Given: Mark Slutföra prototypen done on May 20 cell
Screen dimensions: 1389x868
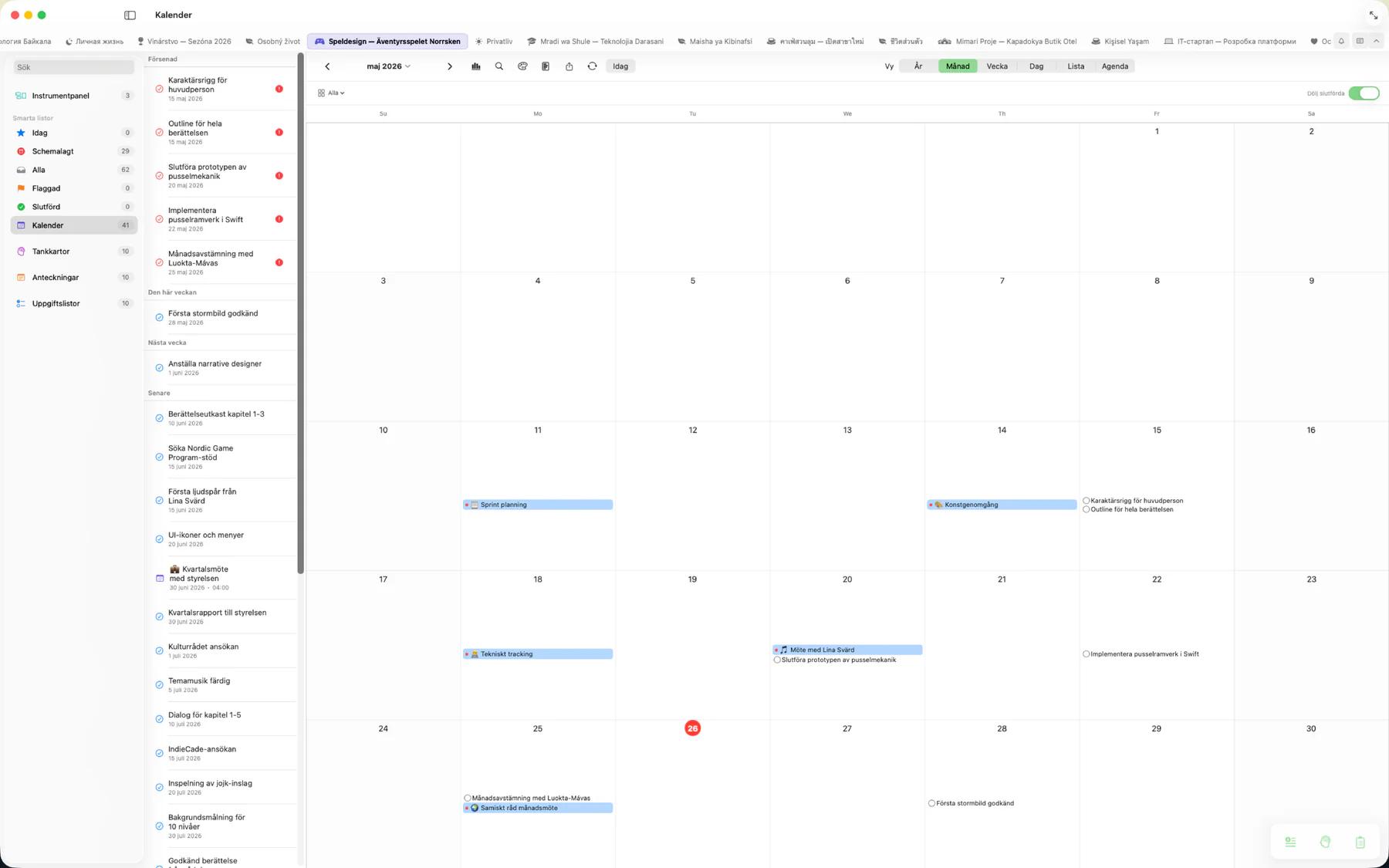Looking at the screenshot, I should pos(777,660).
